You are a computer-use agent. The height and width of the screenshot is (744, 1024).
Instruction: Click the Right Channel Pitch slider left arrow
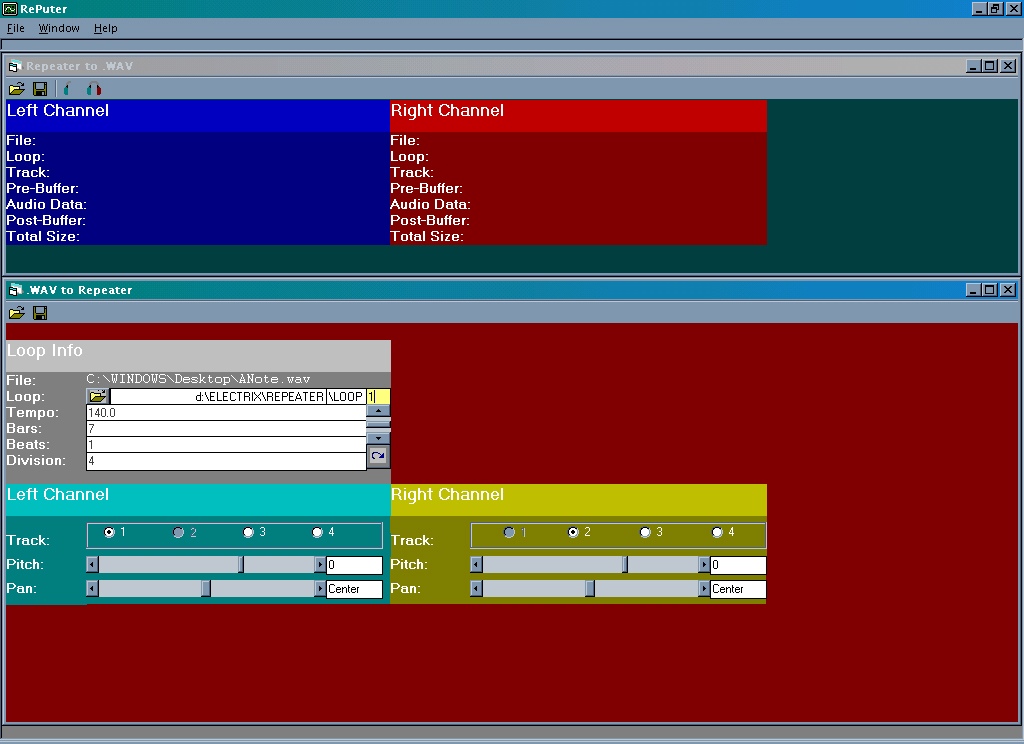475,564
